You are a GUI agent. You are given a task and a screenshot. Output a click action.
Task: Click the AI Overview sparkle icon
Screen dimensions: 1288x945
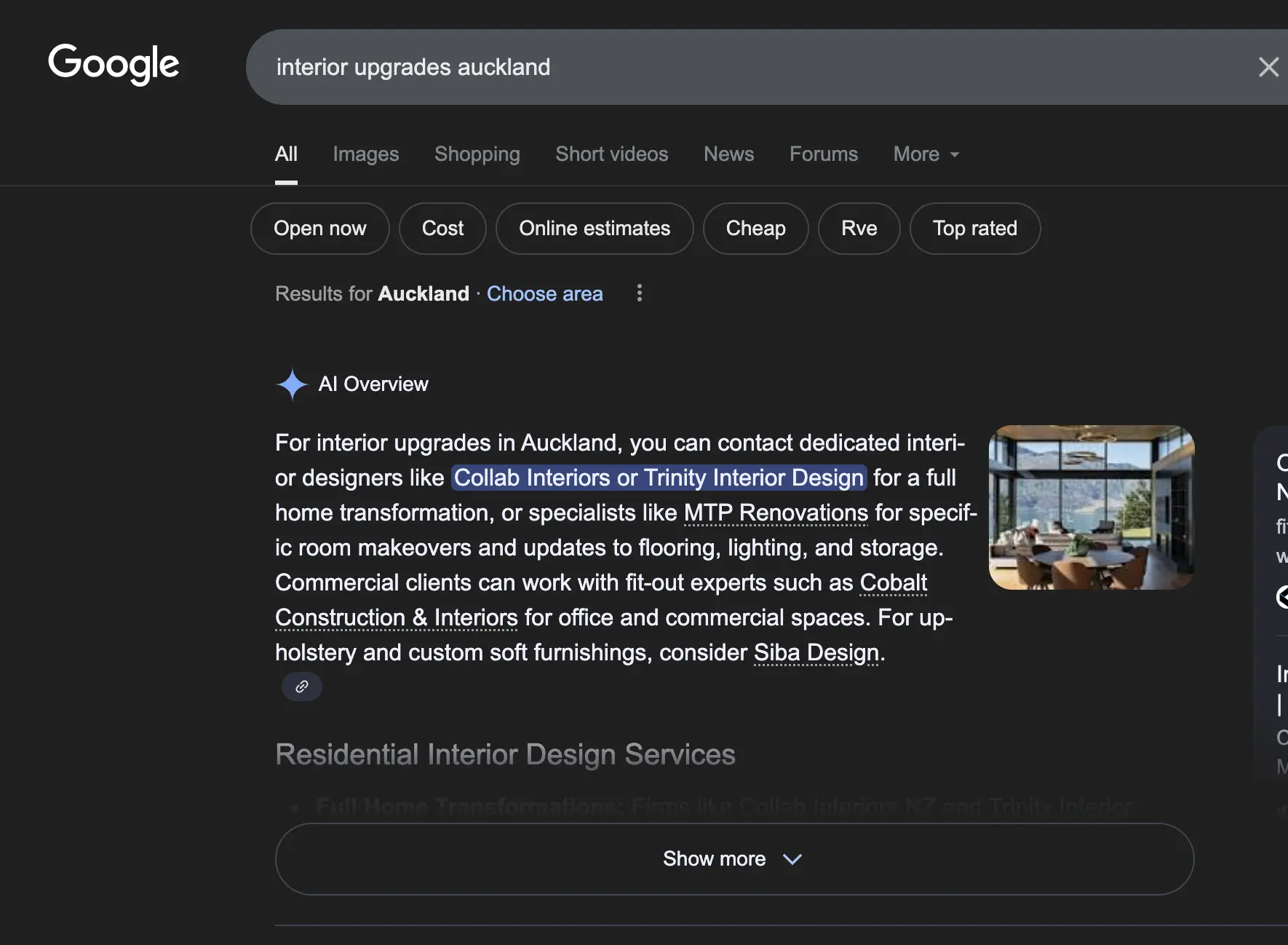[x=293, y=384]
